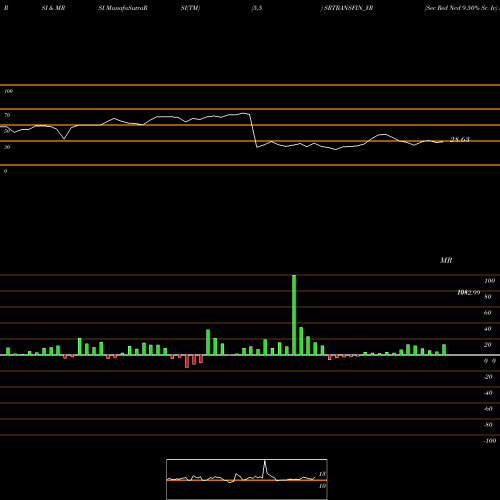This screenshot has height=500, width=500.
Task: Click the RSI axis label 70
Action: pyautogui.click(x=7, y=115)
